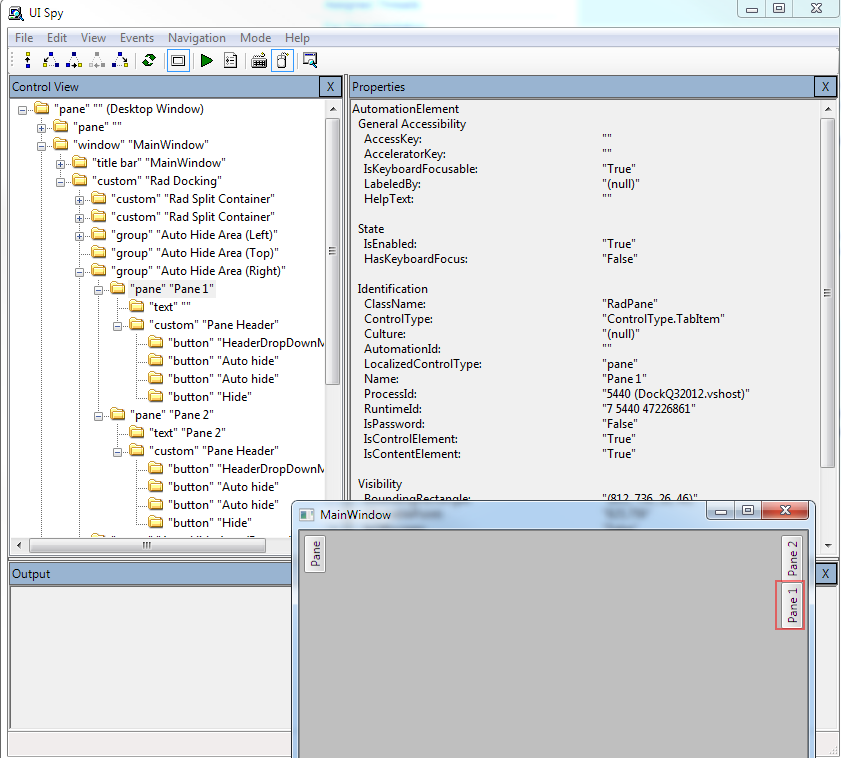The height and width of the screenshot is (758, 841).
Task: Open the list icon right of play
Action: click(231, 61)
